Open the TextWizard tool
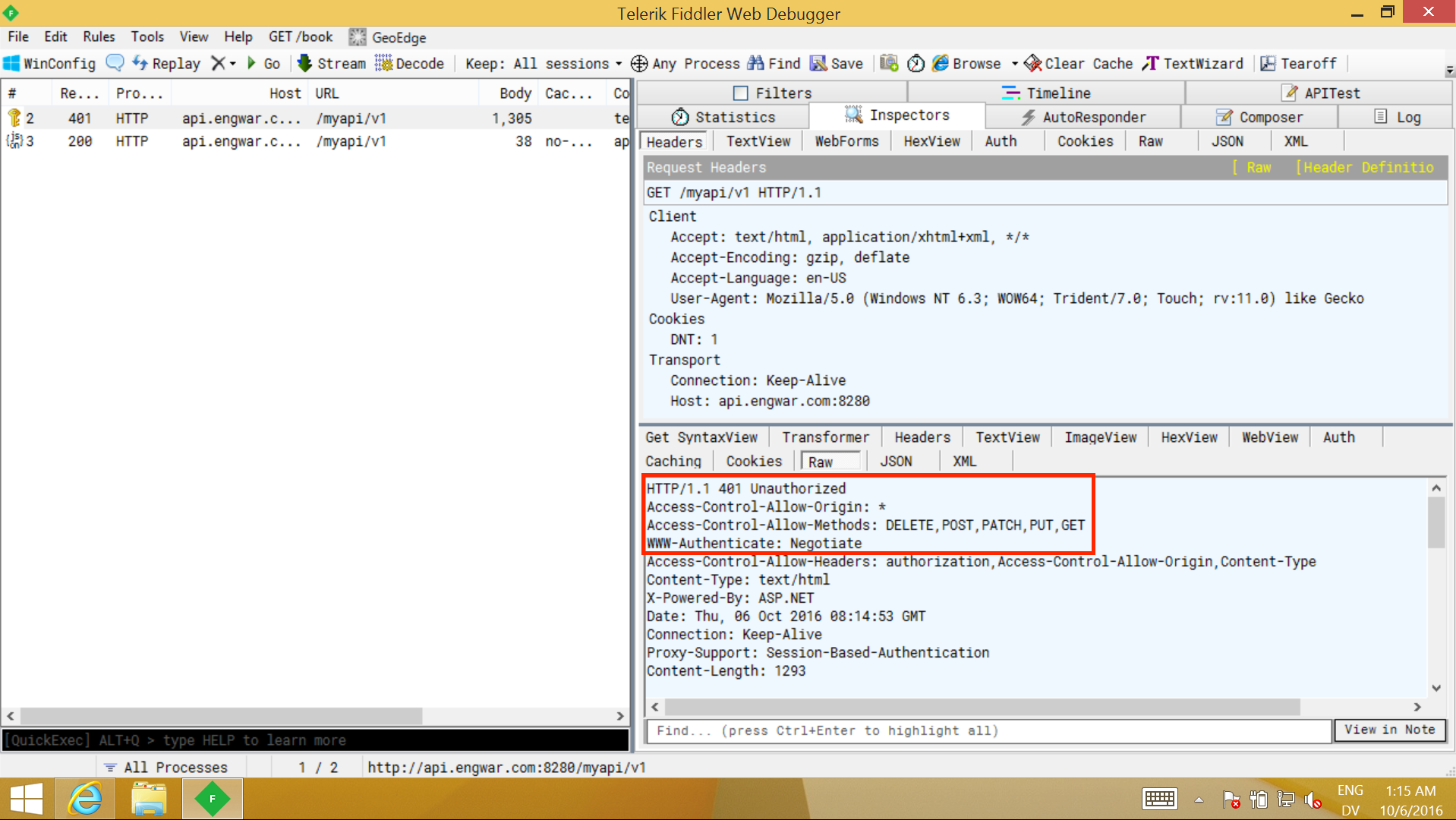Viewport: 1456px width, 820px height. [x=1193, y=64]
